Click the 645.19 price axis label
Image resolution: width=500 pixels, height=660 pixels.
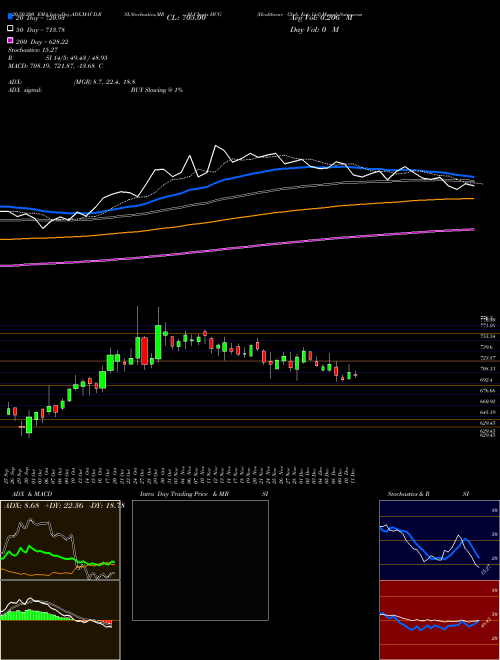pyautogui.click(x=487, y=412)
